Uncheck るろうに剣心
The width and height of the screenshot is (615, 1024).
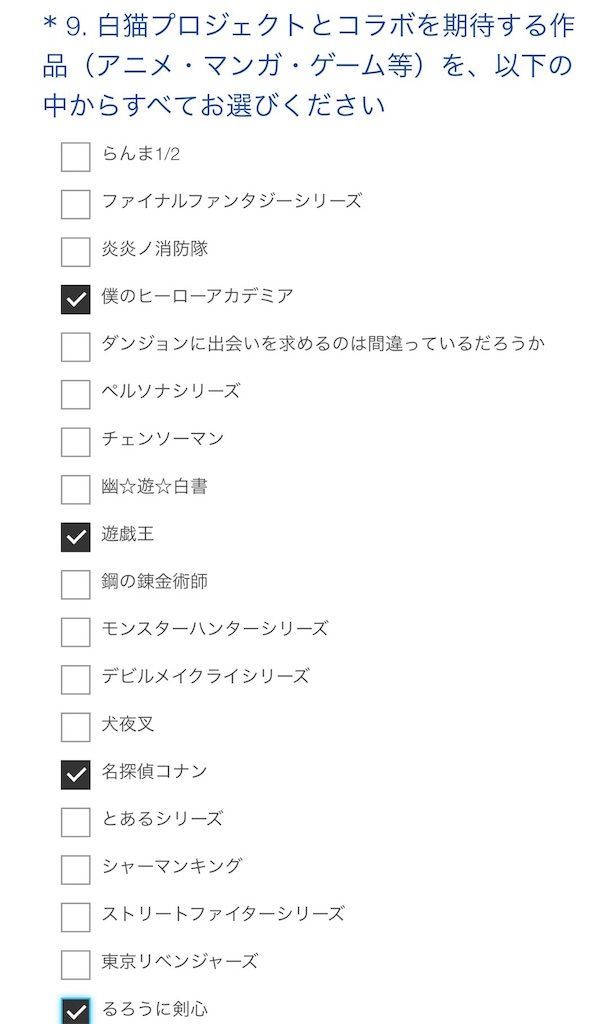tap(73, 1009)
